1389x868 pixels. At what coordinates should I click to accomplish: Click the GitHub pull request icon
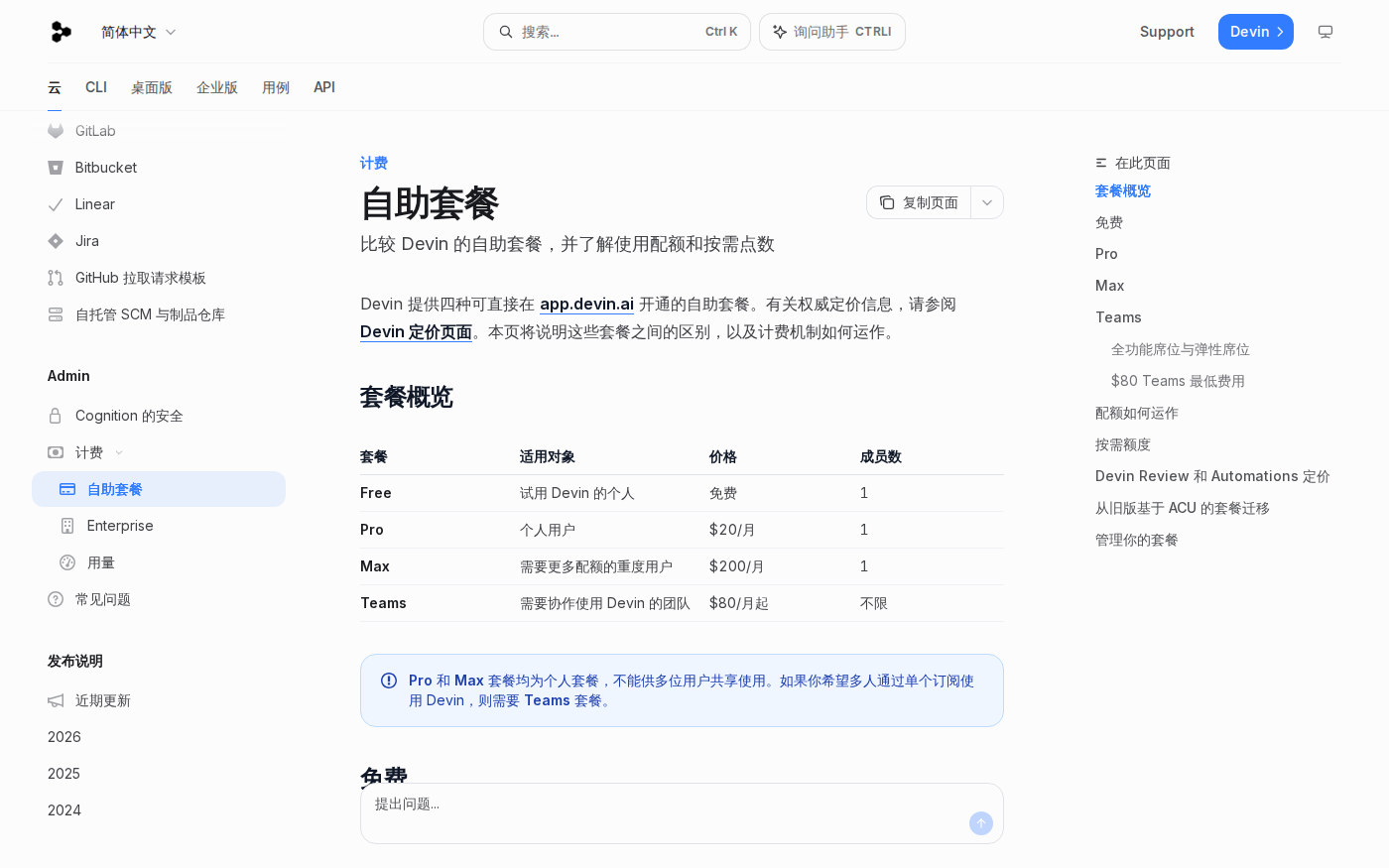(x=56, y=278)
